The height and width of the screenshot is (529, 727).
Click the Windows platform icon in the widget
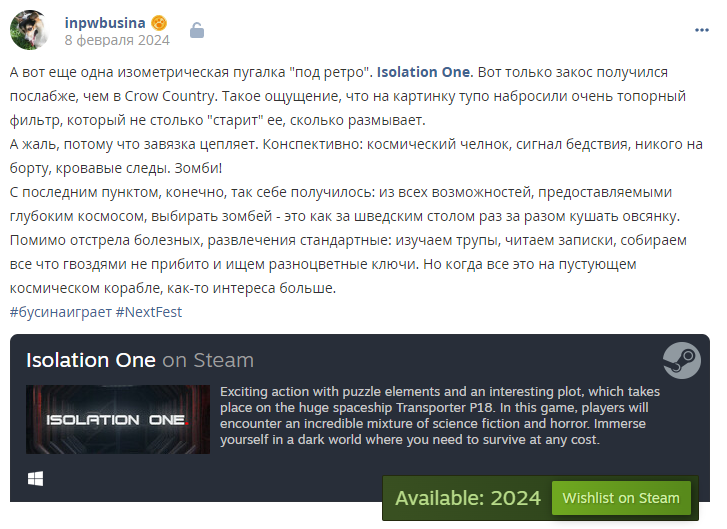[x=36, y=478]
